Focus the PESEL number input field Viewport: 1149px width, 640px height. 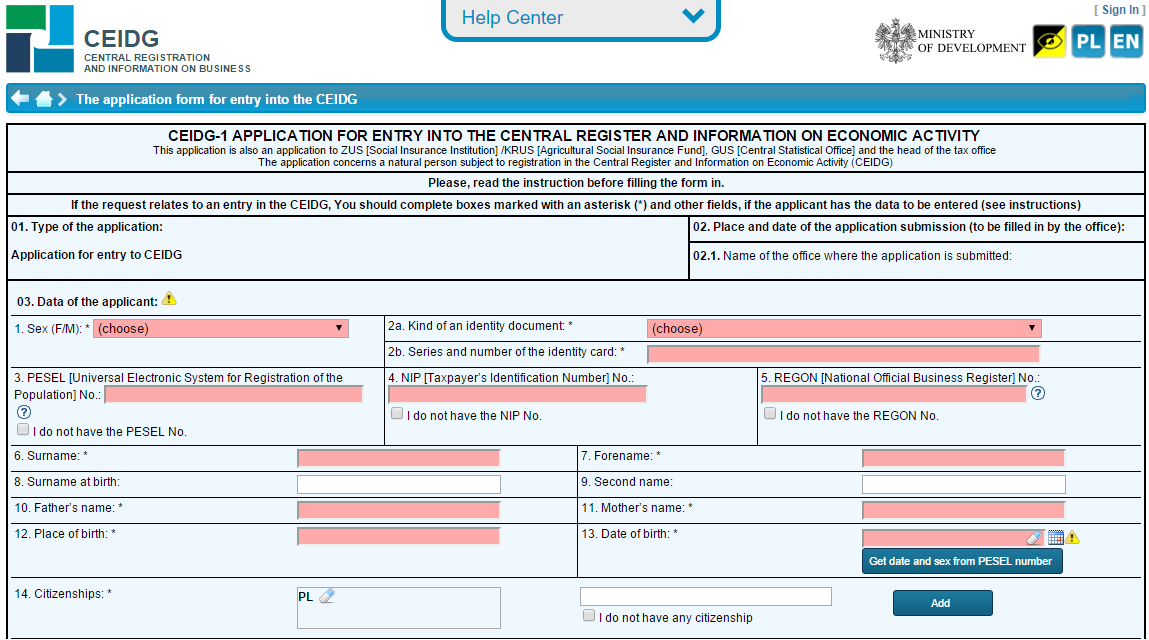pyautogui.click(x=234, y=394)
